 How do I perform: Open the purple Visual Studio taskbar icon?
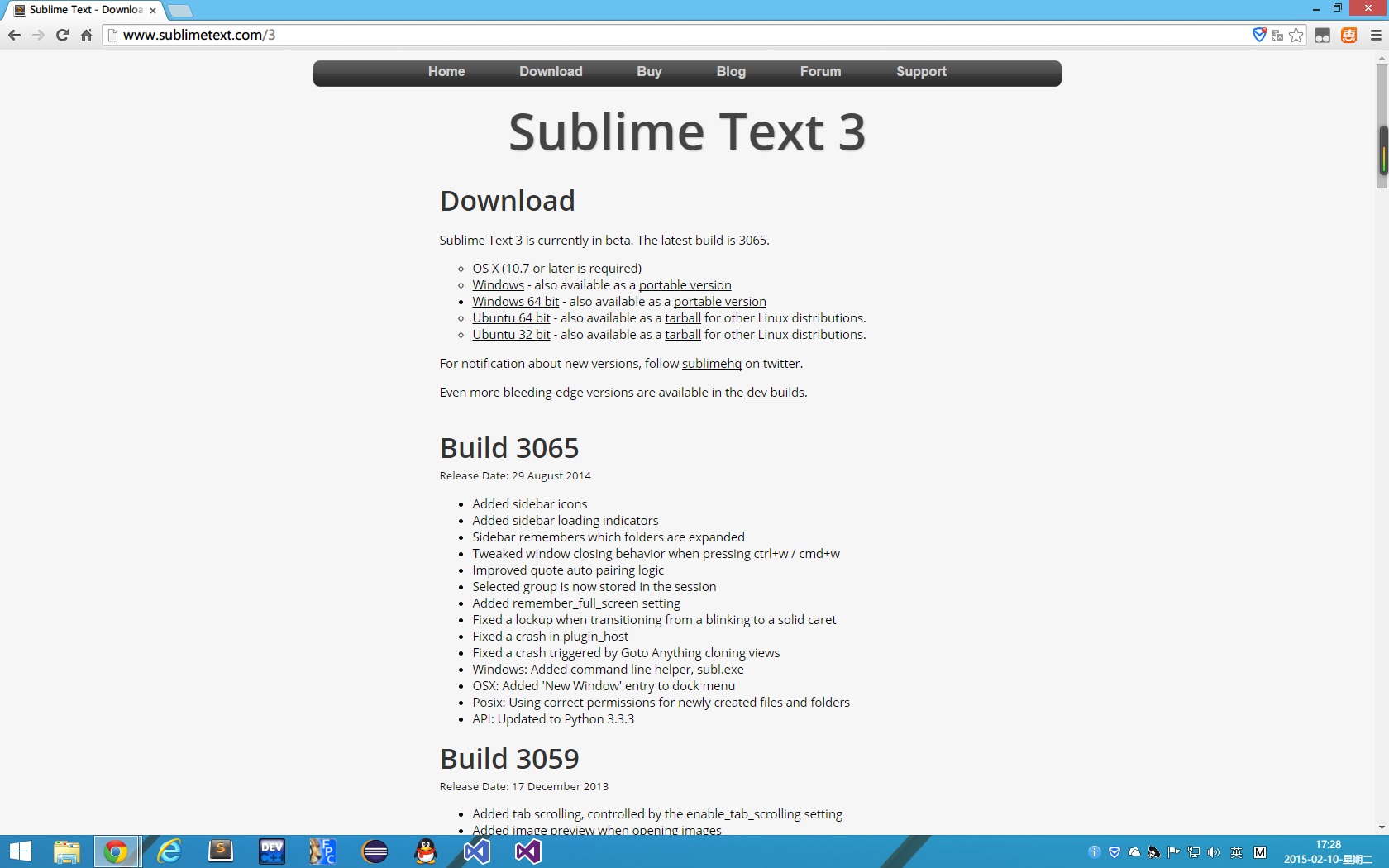[x=528, y=851]
